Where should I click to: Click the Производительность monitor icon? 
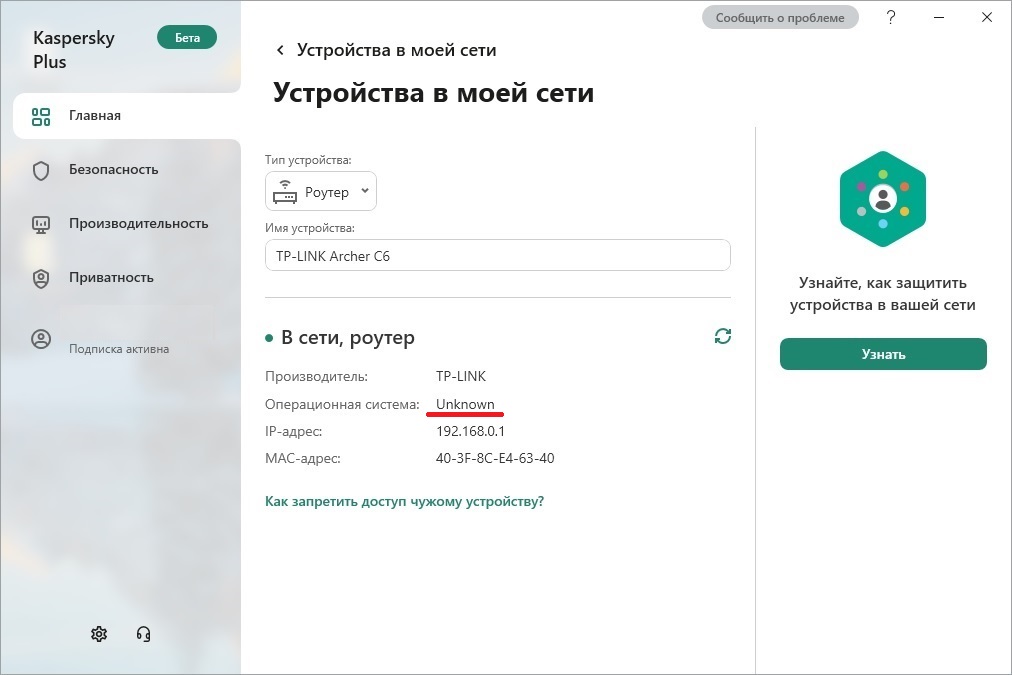tap(41, 225)
